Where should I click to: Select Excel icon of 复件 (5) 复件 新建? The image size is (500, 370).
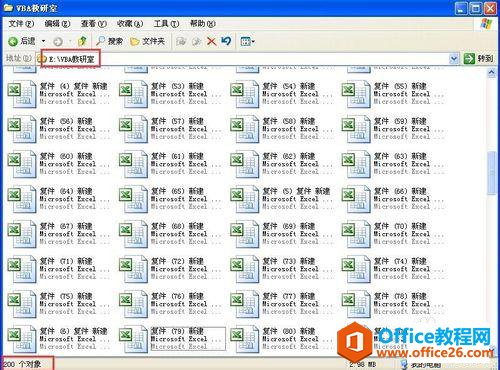[244, 199]
